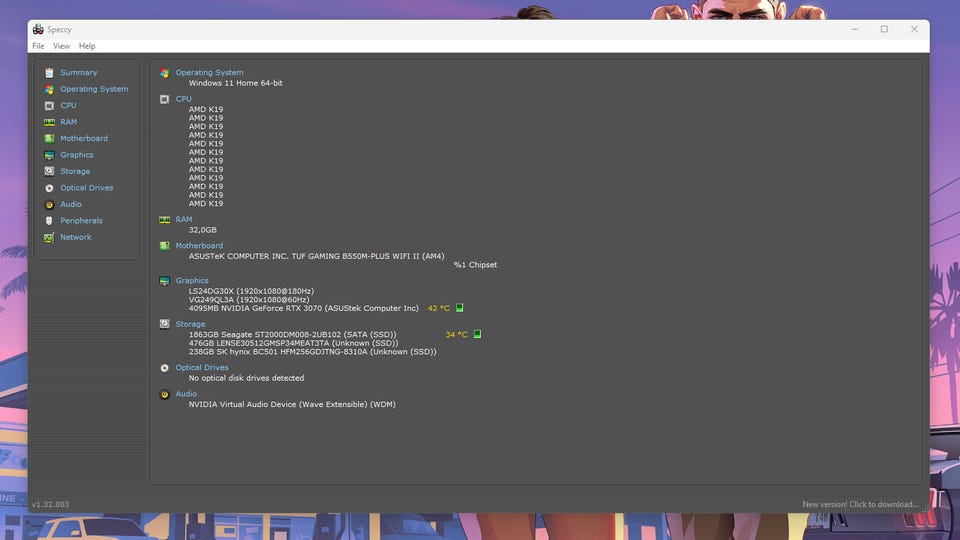Open the RAM heading link in summary
Screen dimensions: 960x540
184,219
